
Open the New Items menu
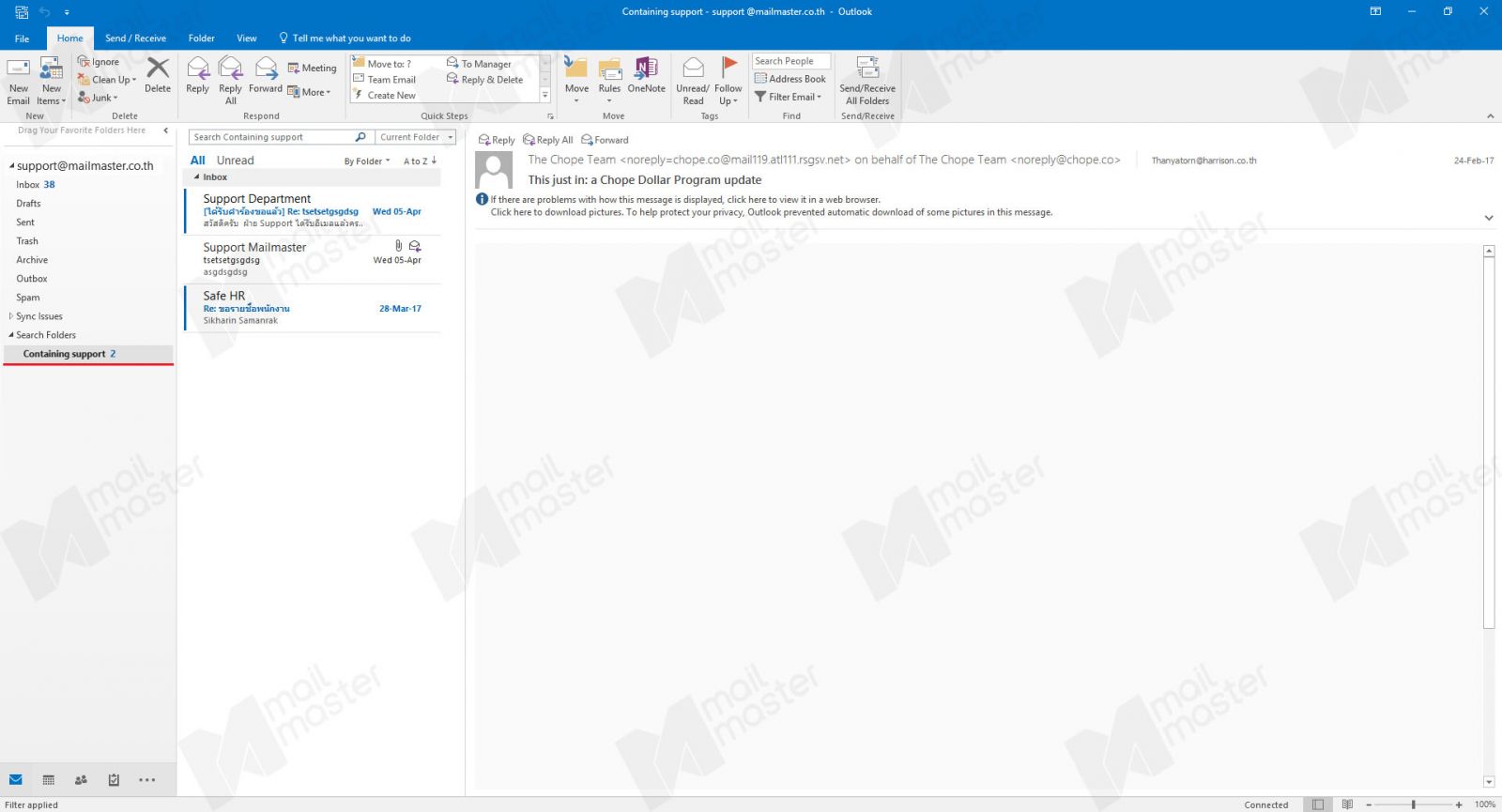click(52, 81)
